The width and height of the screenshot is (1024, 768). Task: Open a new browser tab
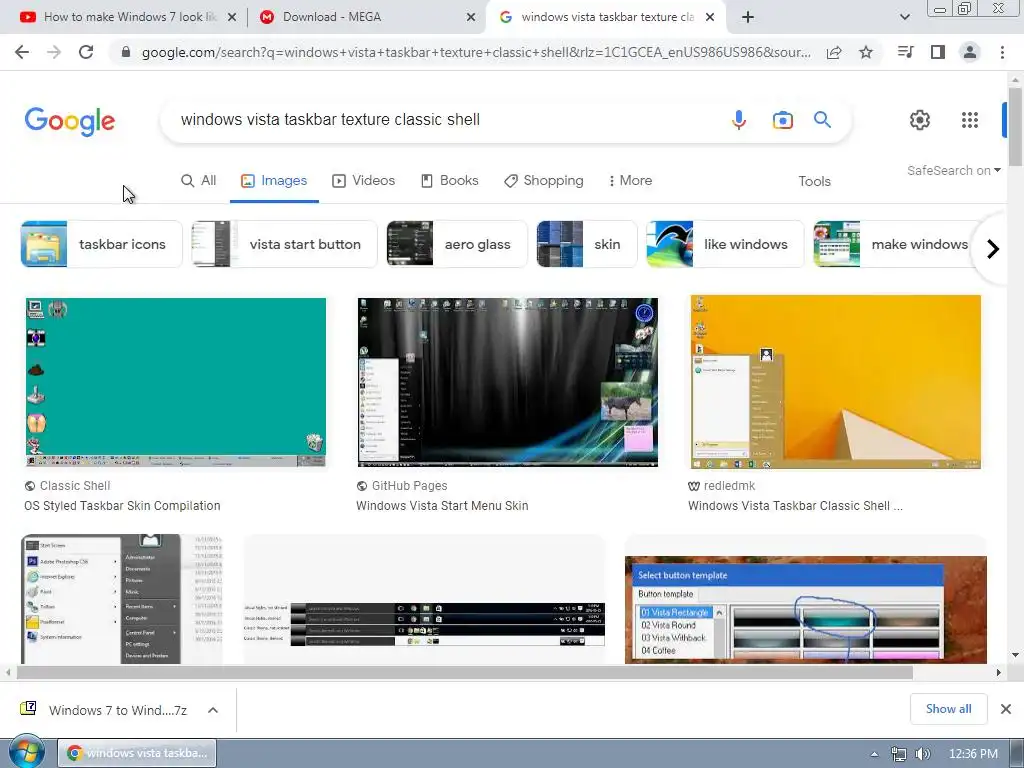coord(748,17)
